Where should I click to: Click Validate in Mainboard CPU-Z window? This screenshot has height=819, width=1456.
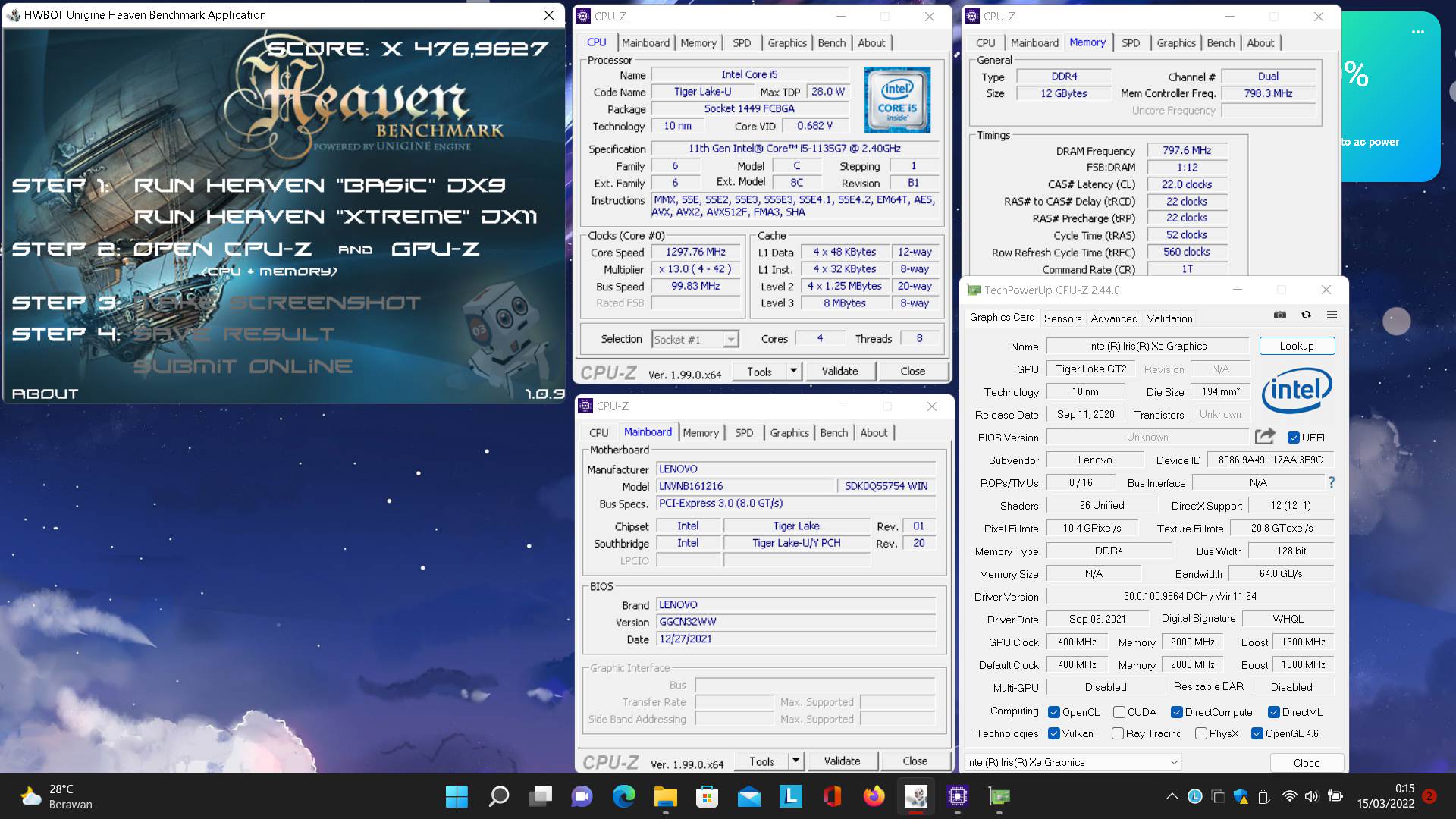tap(842, 761)
